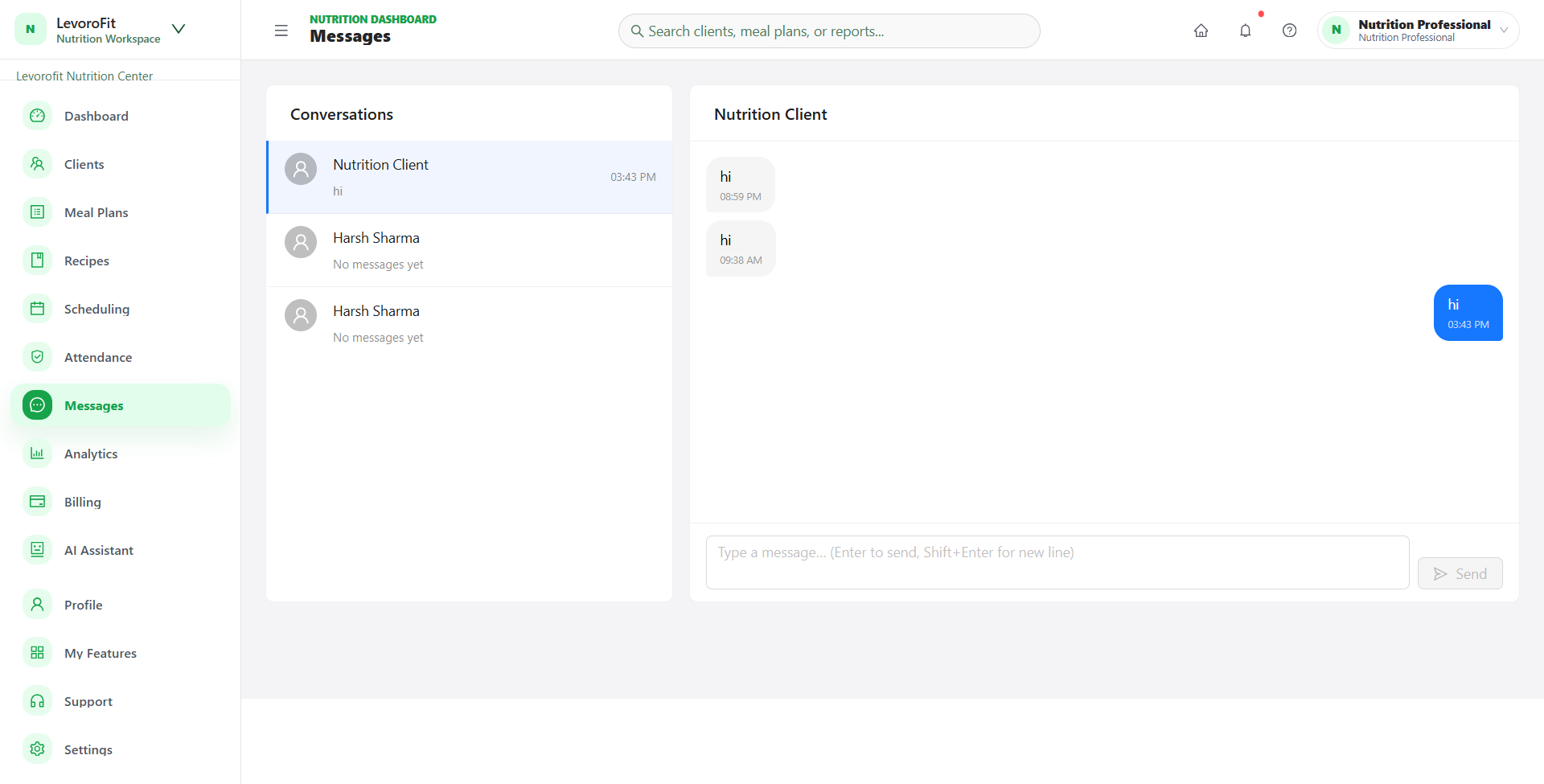Click the 03:43 PM conversation timestamp
Image resolution: width=1544 pixels, height=784 pixels.
(633, 177)
